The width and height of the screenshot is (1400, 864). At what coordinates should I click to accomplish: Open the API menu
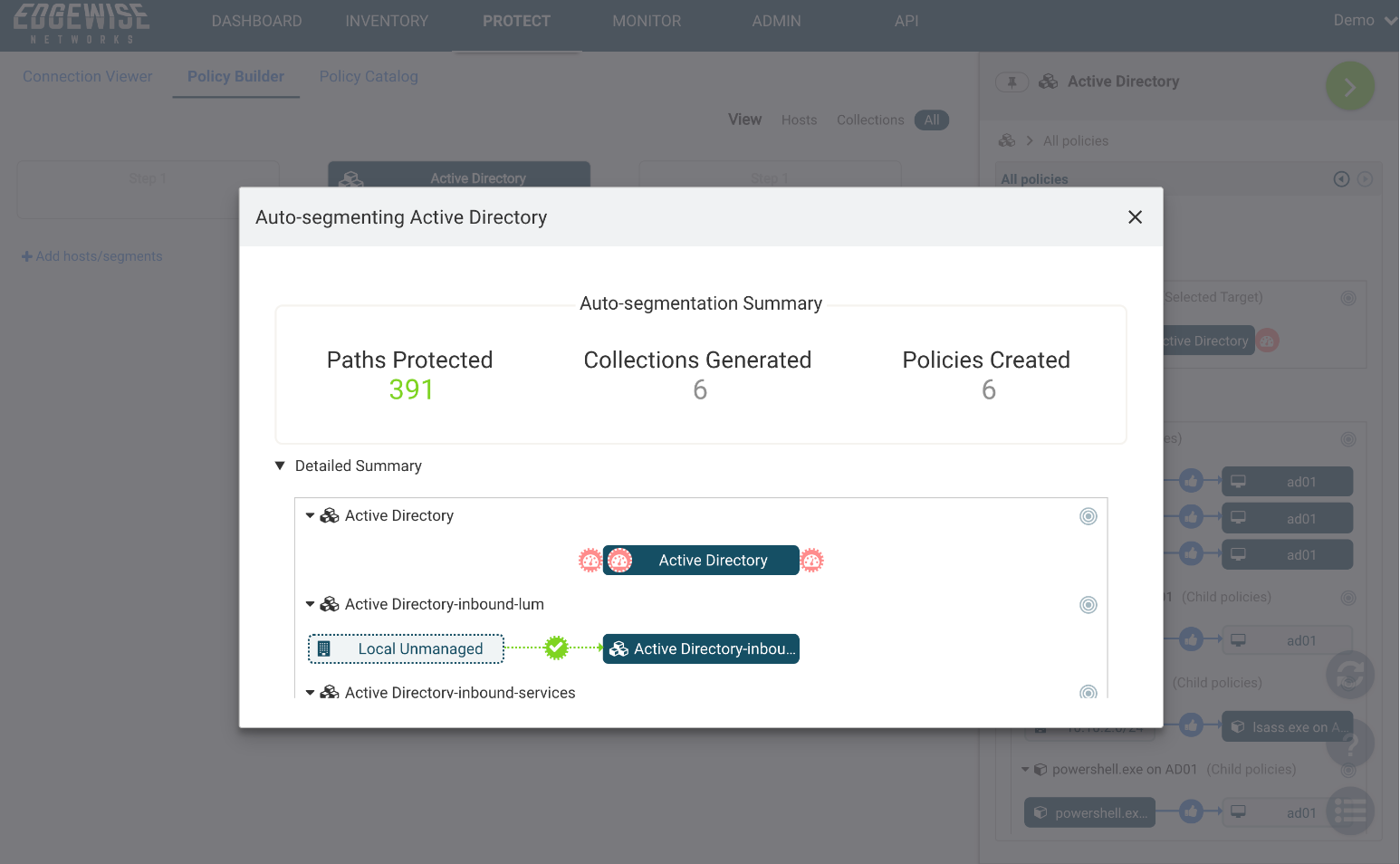[906, 21]
